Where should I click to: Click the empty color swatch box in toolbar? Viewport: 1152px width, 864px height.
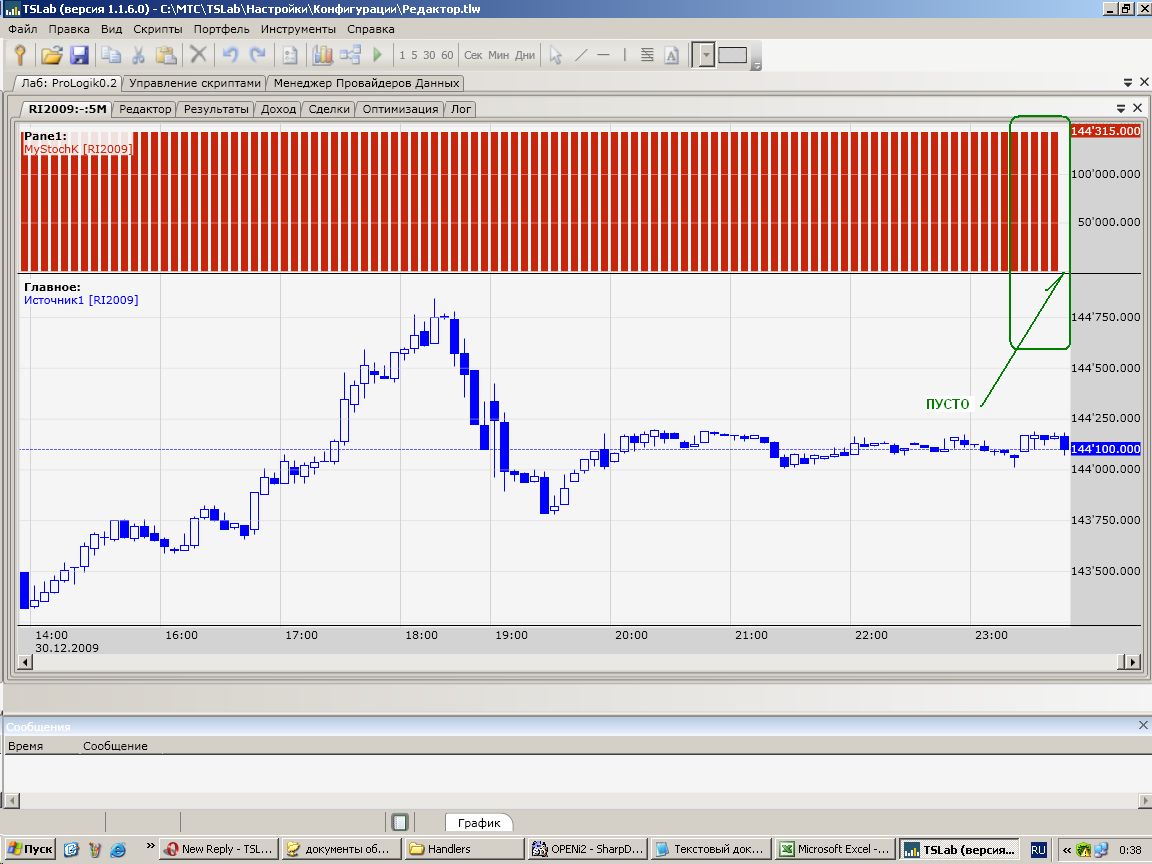tap(732, 55)
